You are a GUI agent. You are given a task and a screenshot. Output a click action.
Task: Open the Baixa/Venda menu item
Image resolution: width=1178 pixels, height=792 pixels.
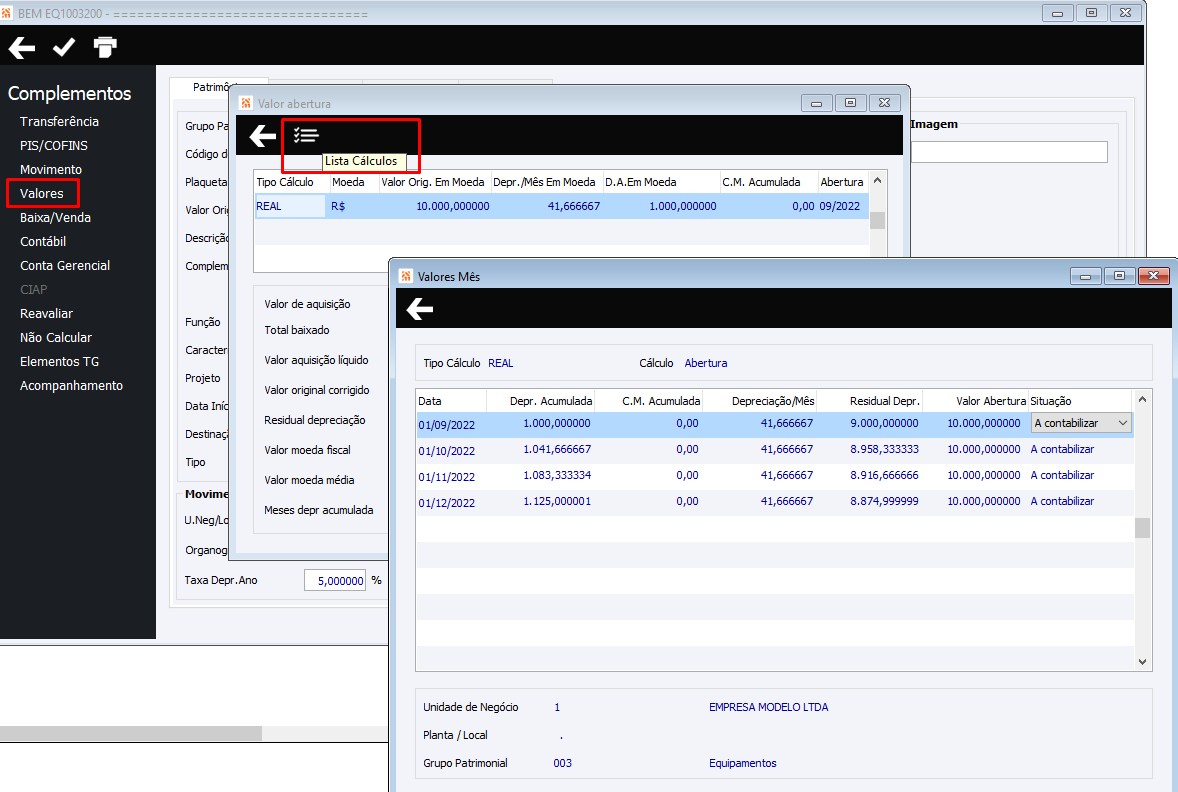[x=55, y=217]
